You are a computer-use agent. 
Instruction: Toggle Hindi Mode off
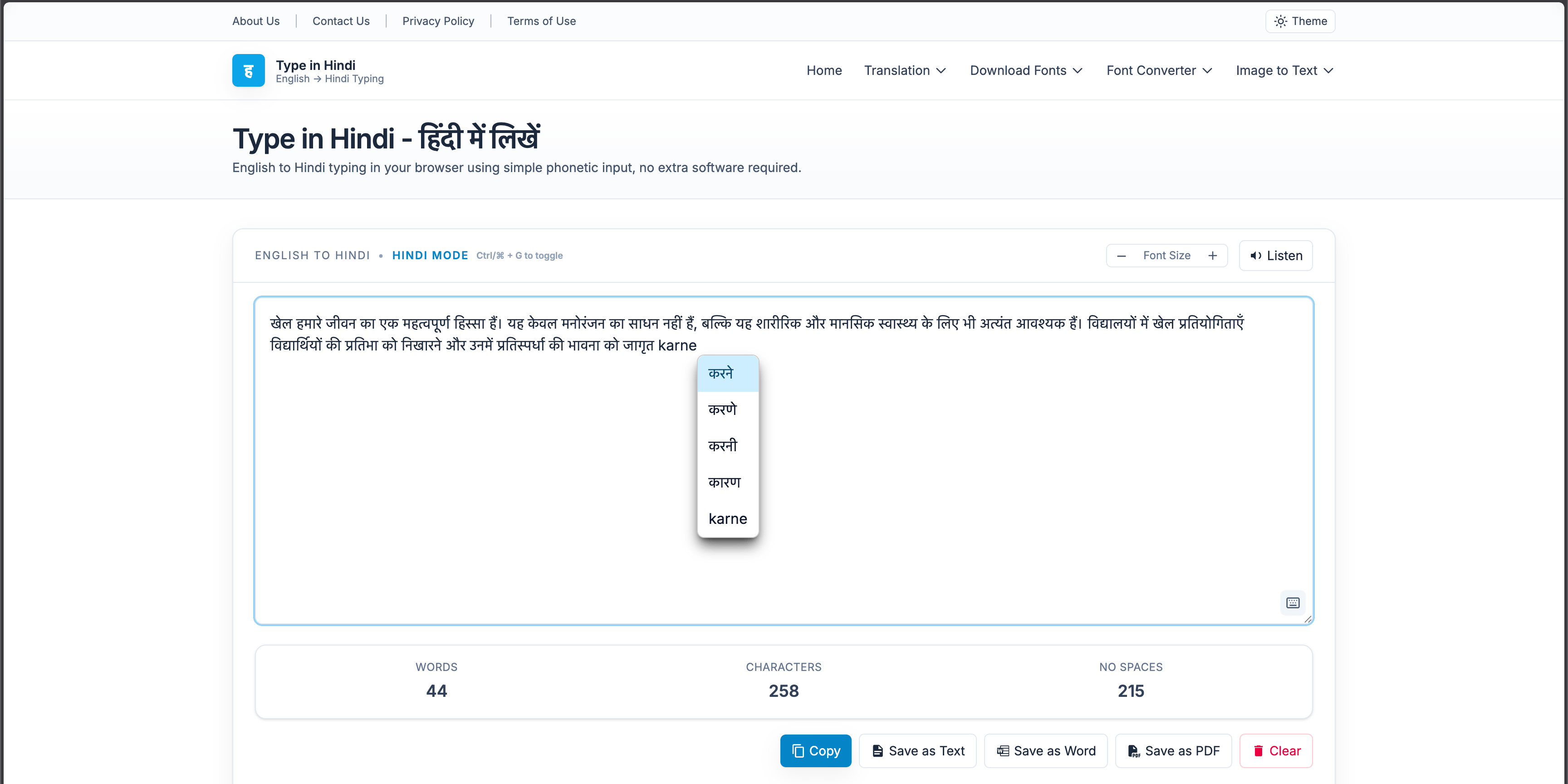click(x=431, y=255)
